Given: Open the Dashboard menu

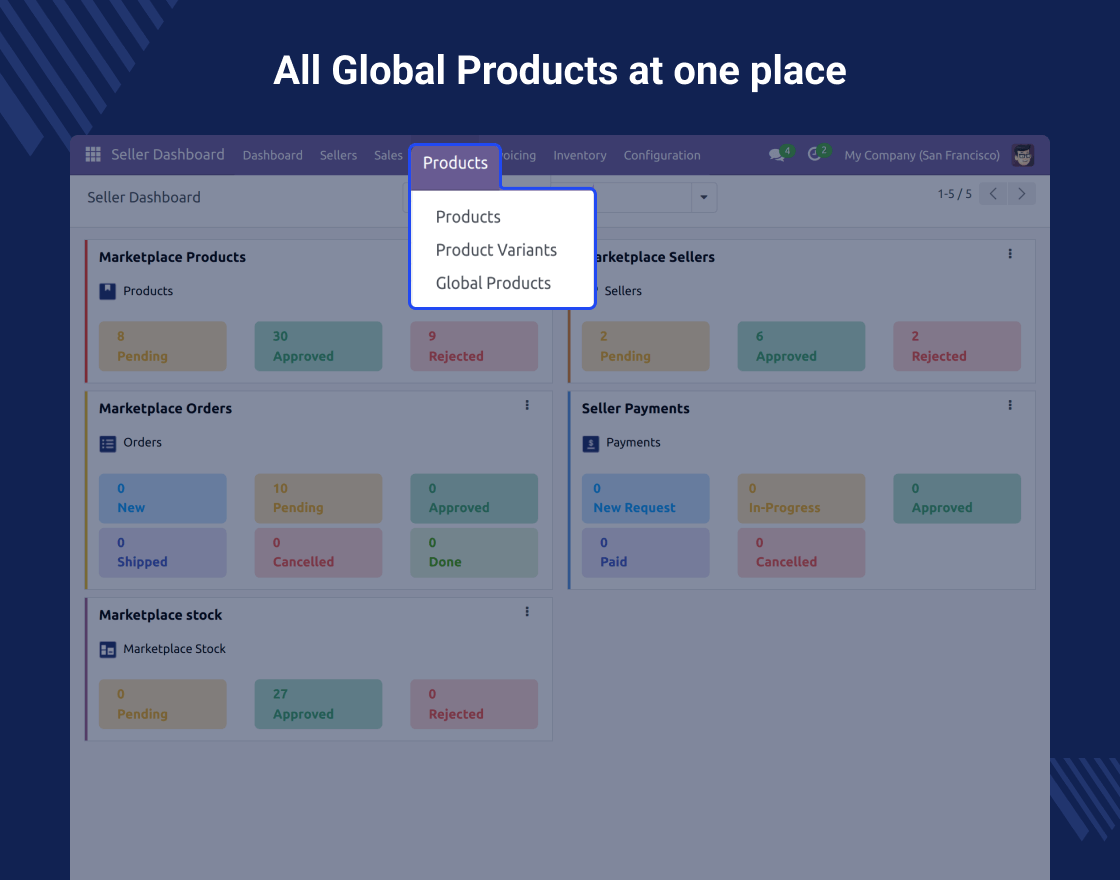Looking at the screenshot, I should (x=272, y=155).
